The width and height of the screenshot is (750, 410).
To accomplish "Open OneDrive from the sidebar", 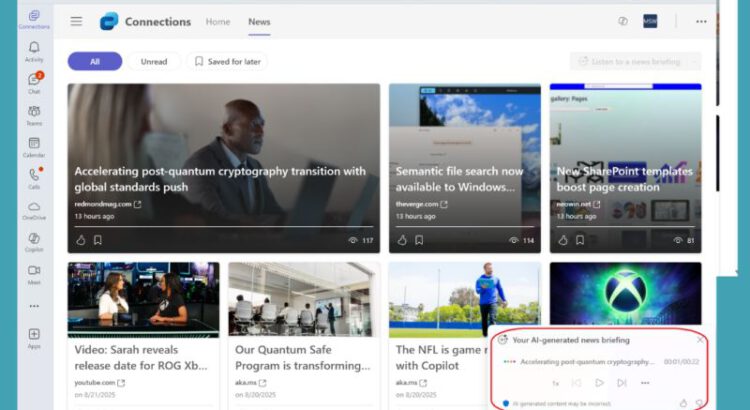I will [x=34, y=211].
